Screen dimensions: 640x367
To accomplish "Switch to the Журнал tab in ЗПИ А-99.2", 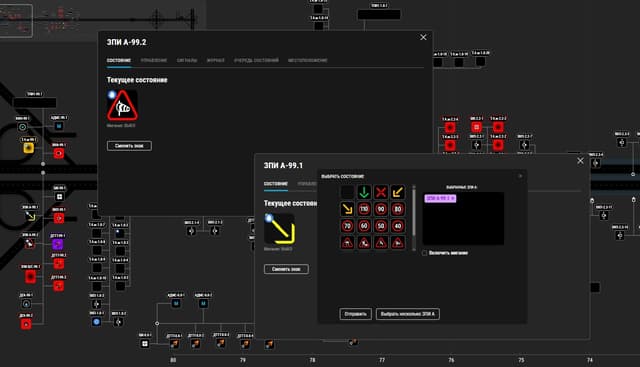I will pyautogui.click(x=216, y=60).
